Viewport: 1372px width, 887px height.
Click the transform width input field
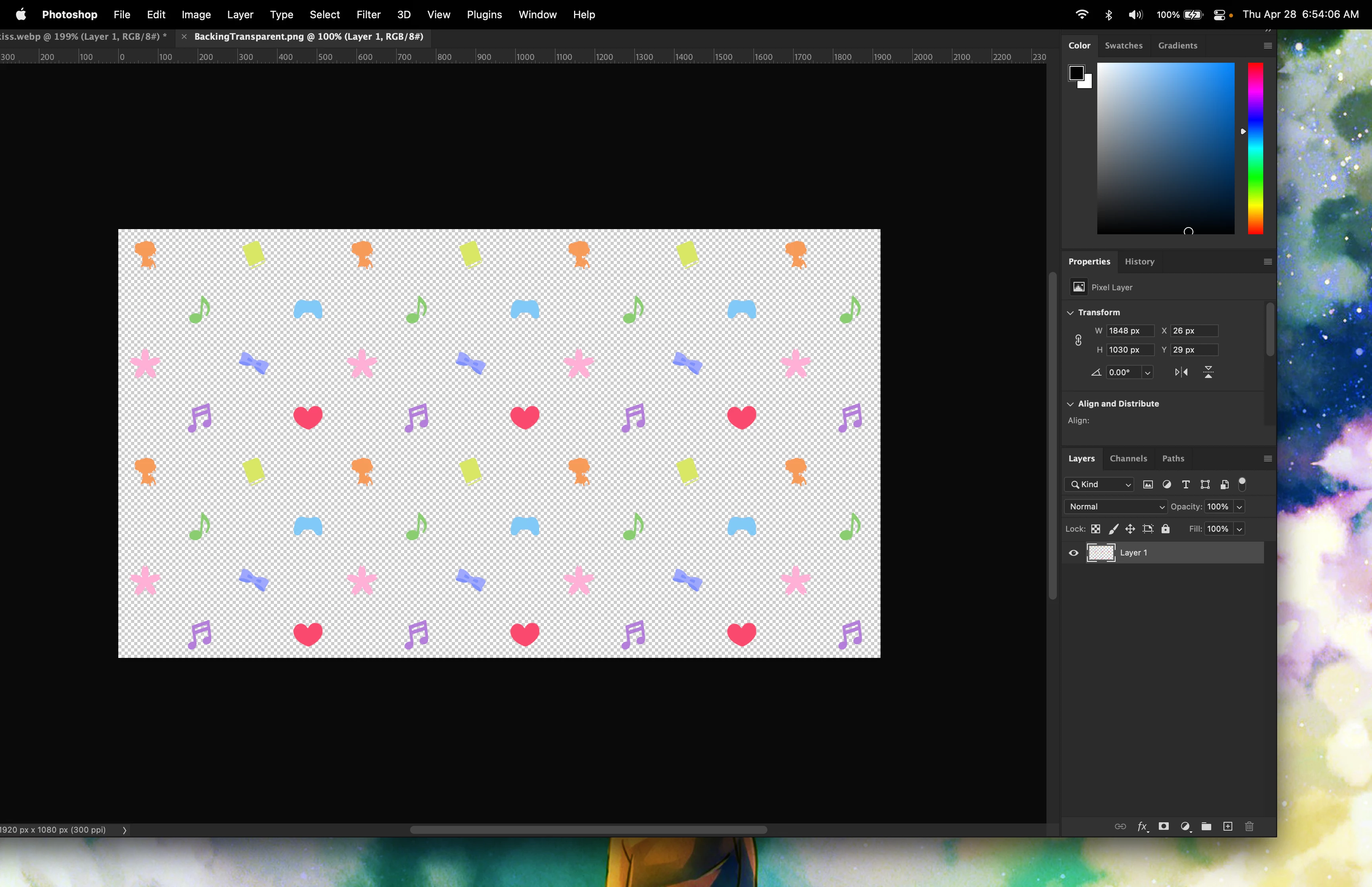(x=1129, y=331)
